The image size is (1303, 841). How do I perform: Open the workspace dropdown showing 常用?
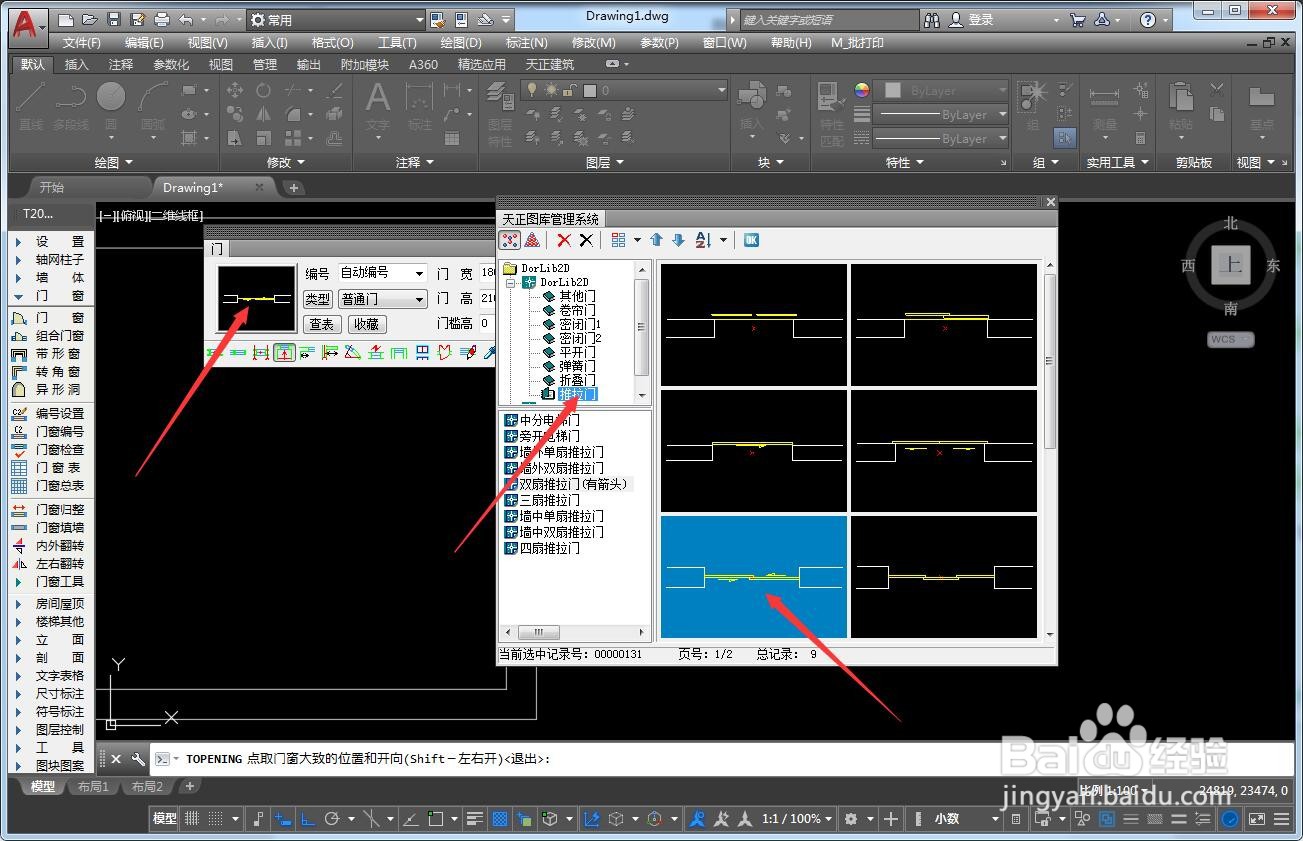(x=337, y=20)
